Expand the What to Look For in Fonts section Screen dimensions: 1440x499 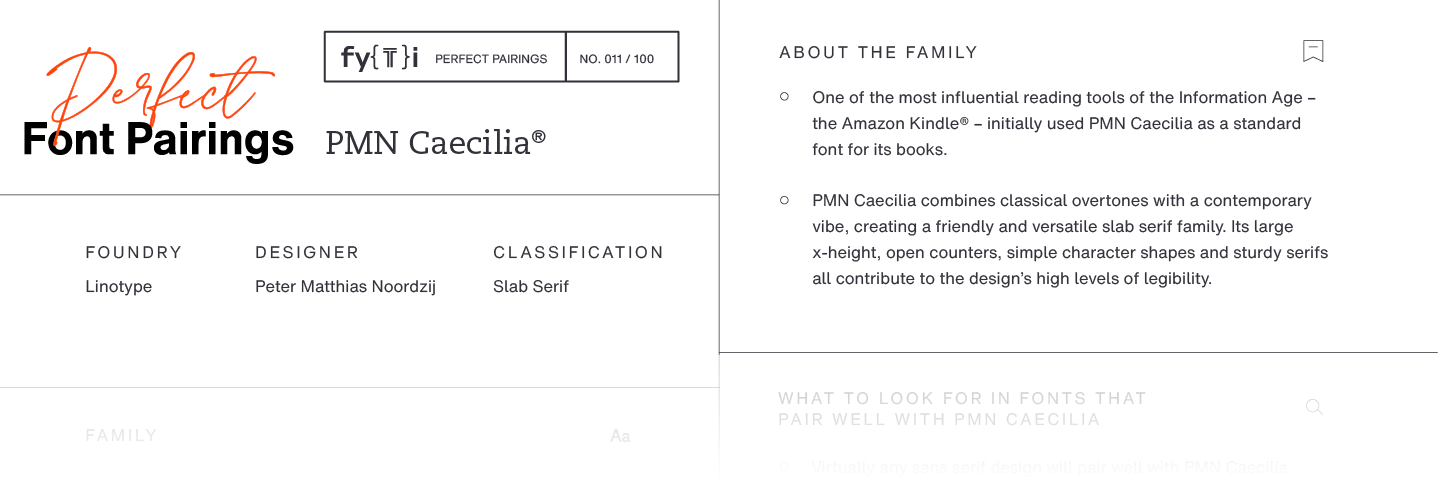point(962,408)
